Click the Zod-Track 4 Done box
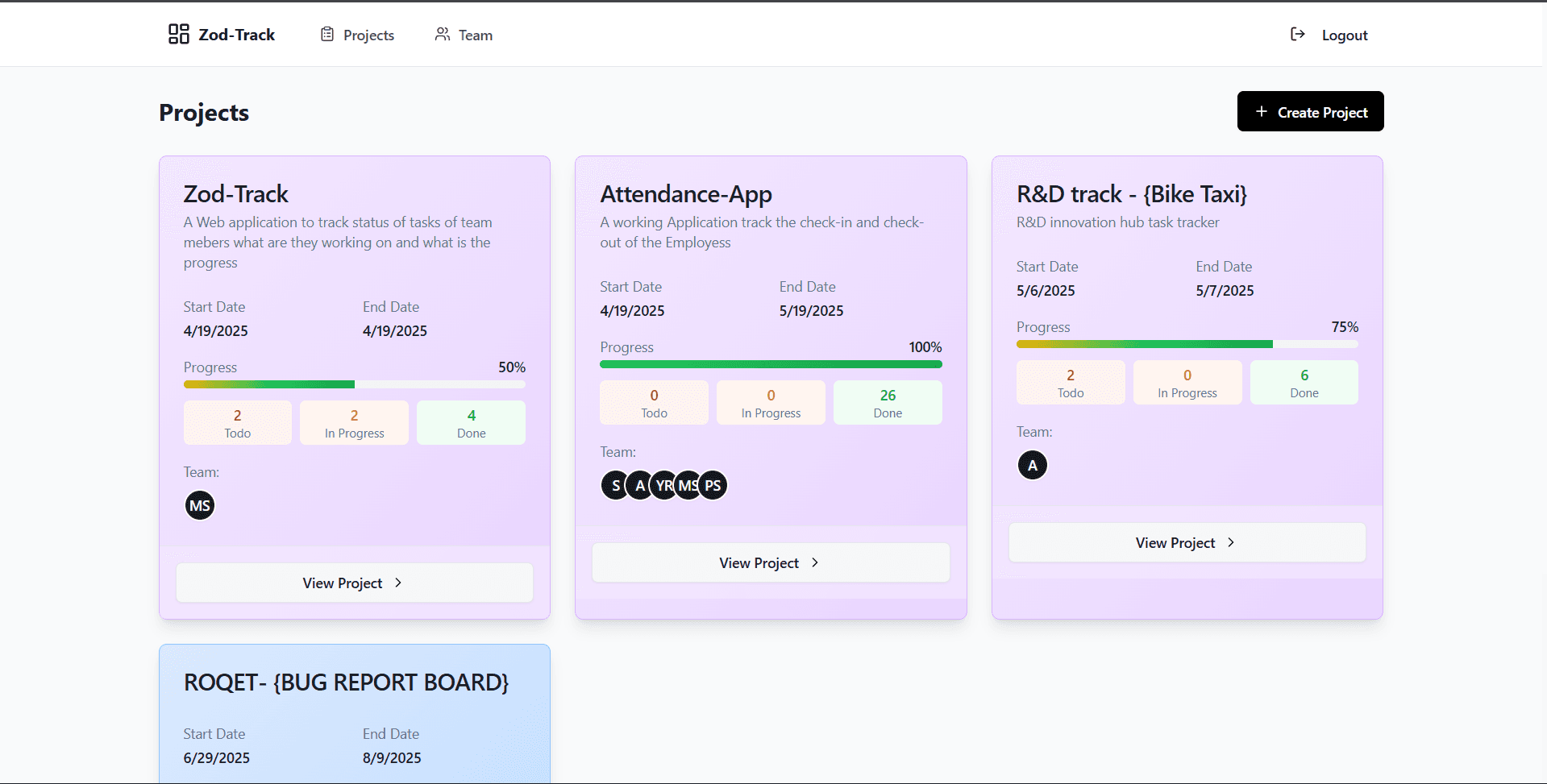Image resolution: width=1547 pixels, height=784 pixels. (472, 423)
